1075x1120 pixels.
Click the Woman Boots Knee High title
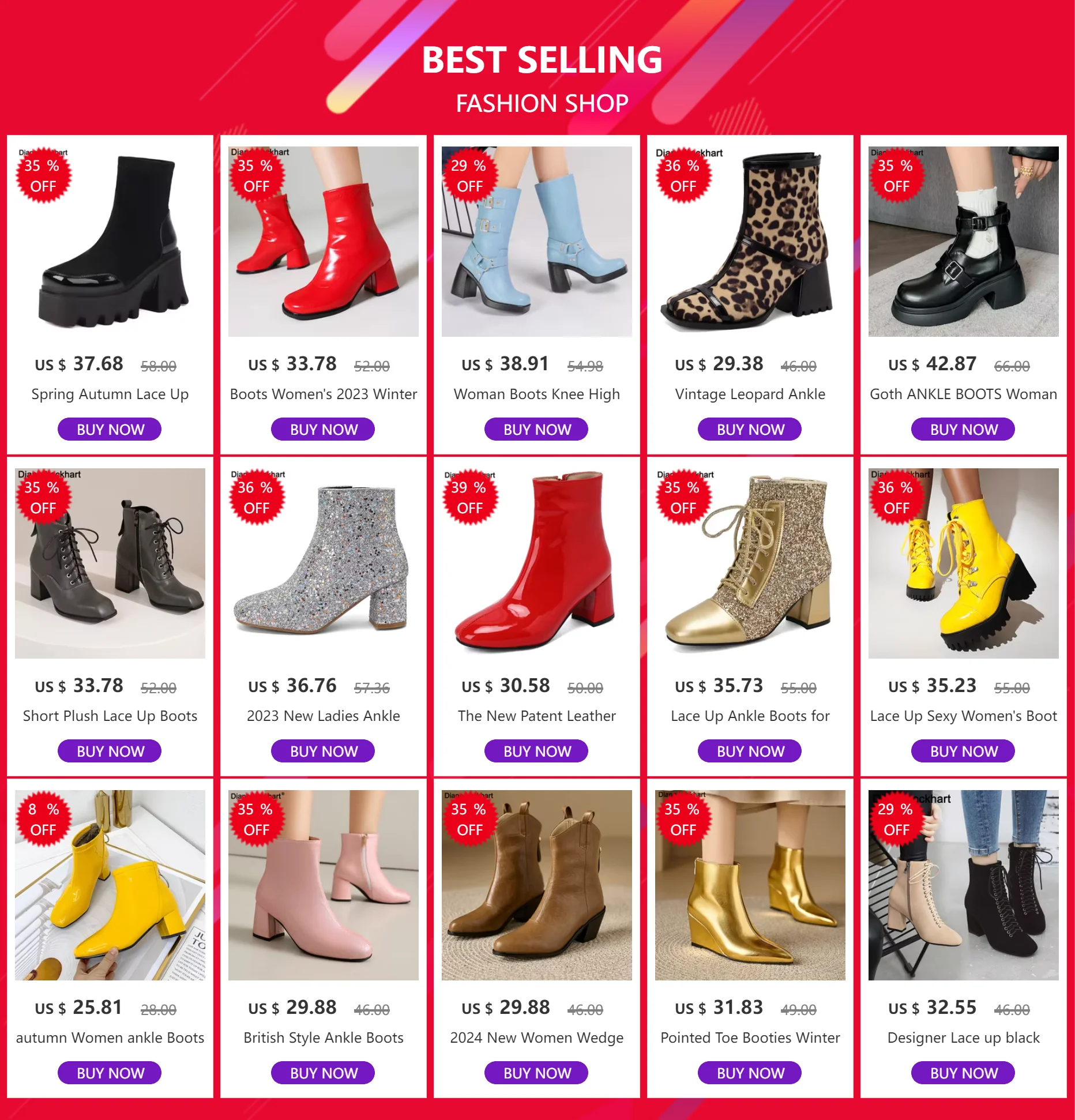click(537, 394)
